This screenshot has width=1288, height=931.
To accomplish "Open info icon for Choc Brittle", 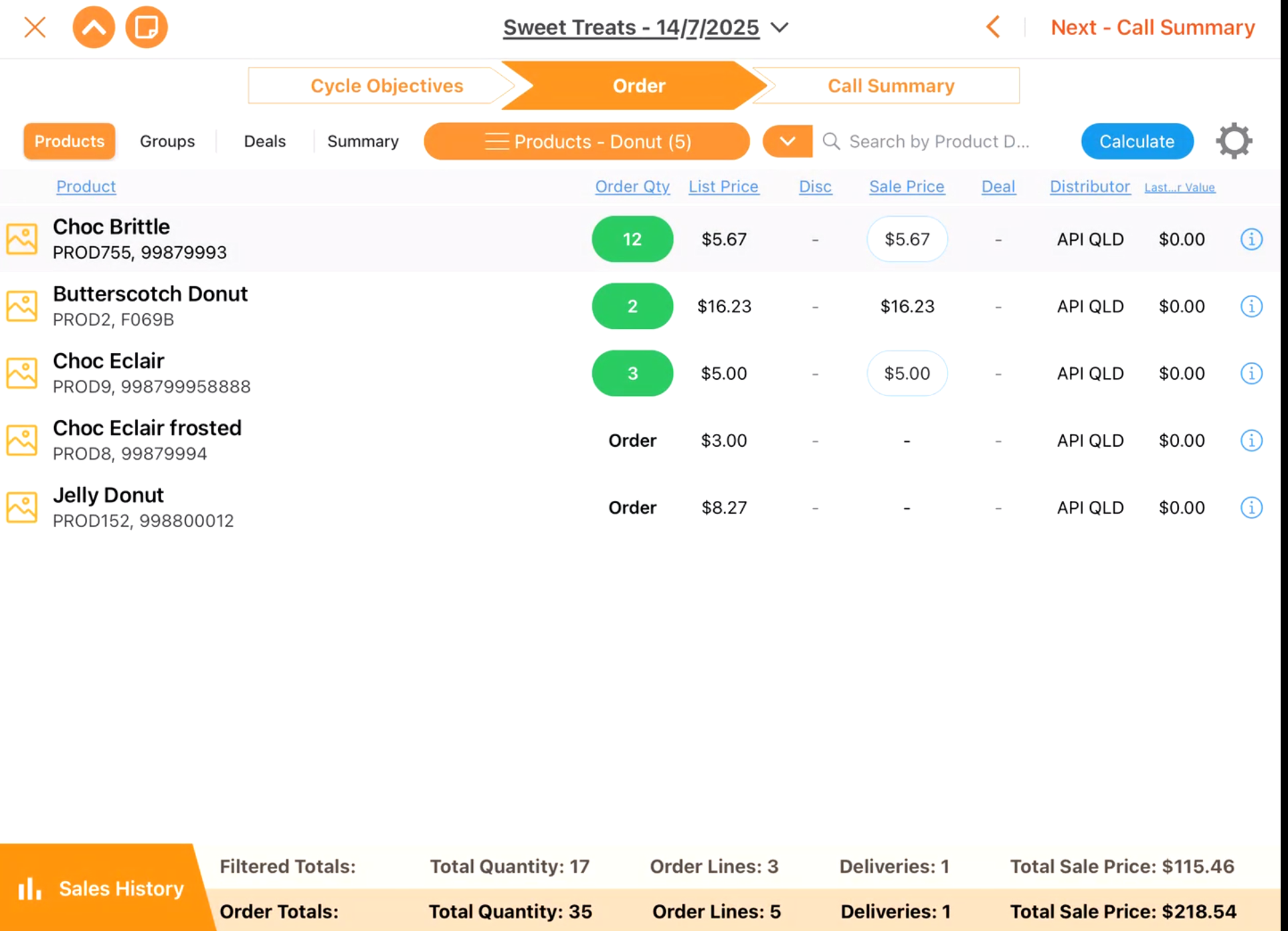I will pos(1251,239).
